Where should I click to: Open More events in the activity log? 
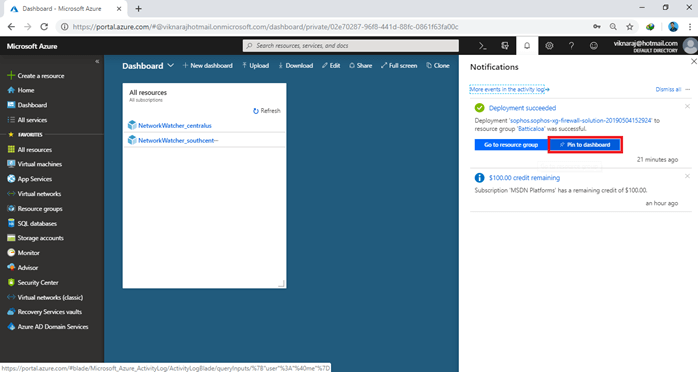(x=509, y=89)
